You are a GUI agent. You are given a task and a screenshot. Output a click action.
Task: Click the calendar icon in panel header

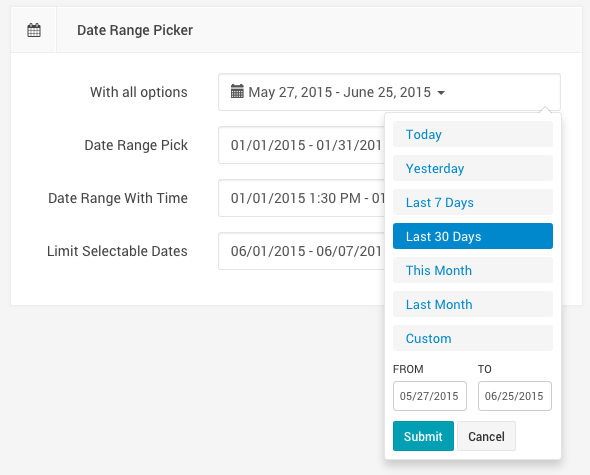click(34, 30)
